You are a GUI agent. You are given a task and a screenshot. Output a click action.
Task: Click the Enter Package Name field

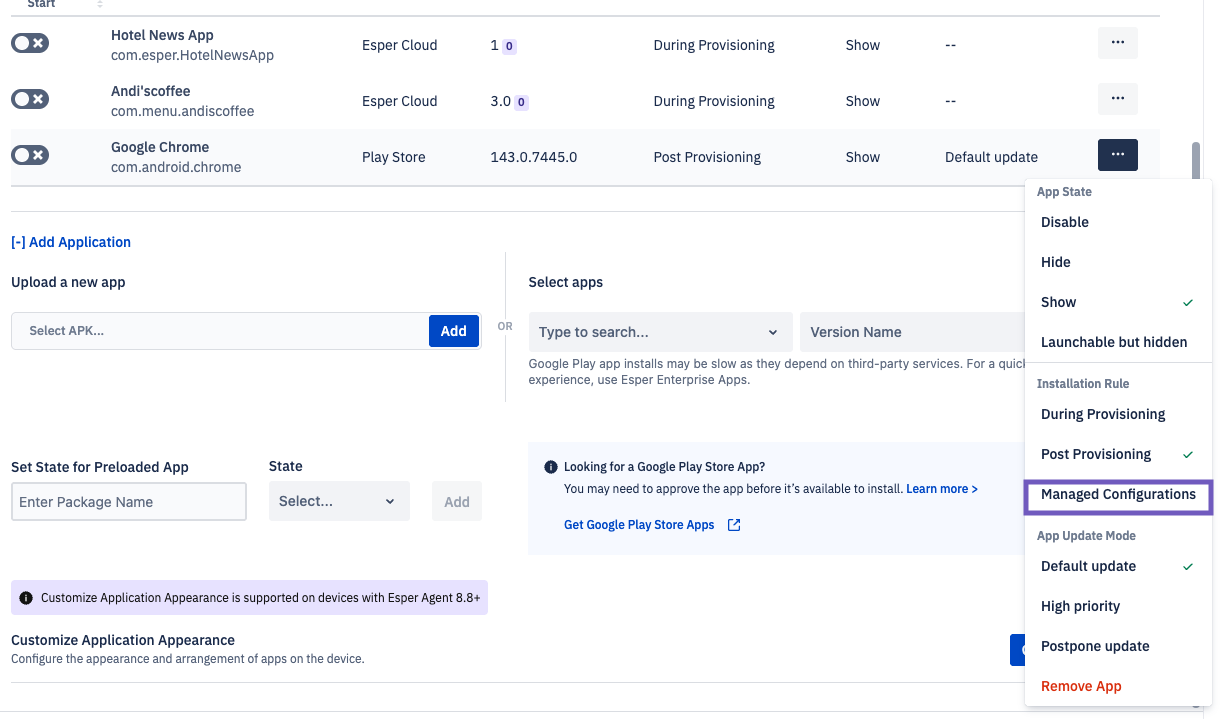128,502
